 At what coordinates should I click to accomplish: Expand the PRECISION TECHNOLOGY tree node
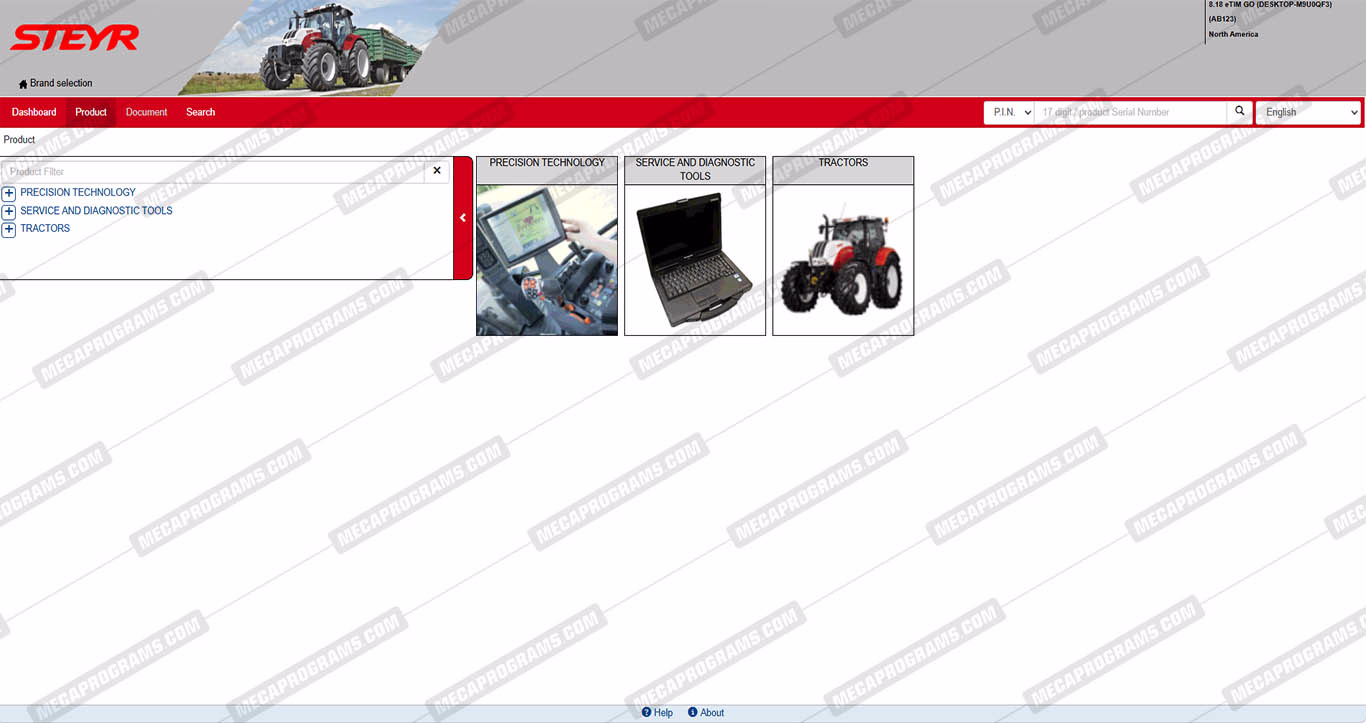point(9,193)
